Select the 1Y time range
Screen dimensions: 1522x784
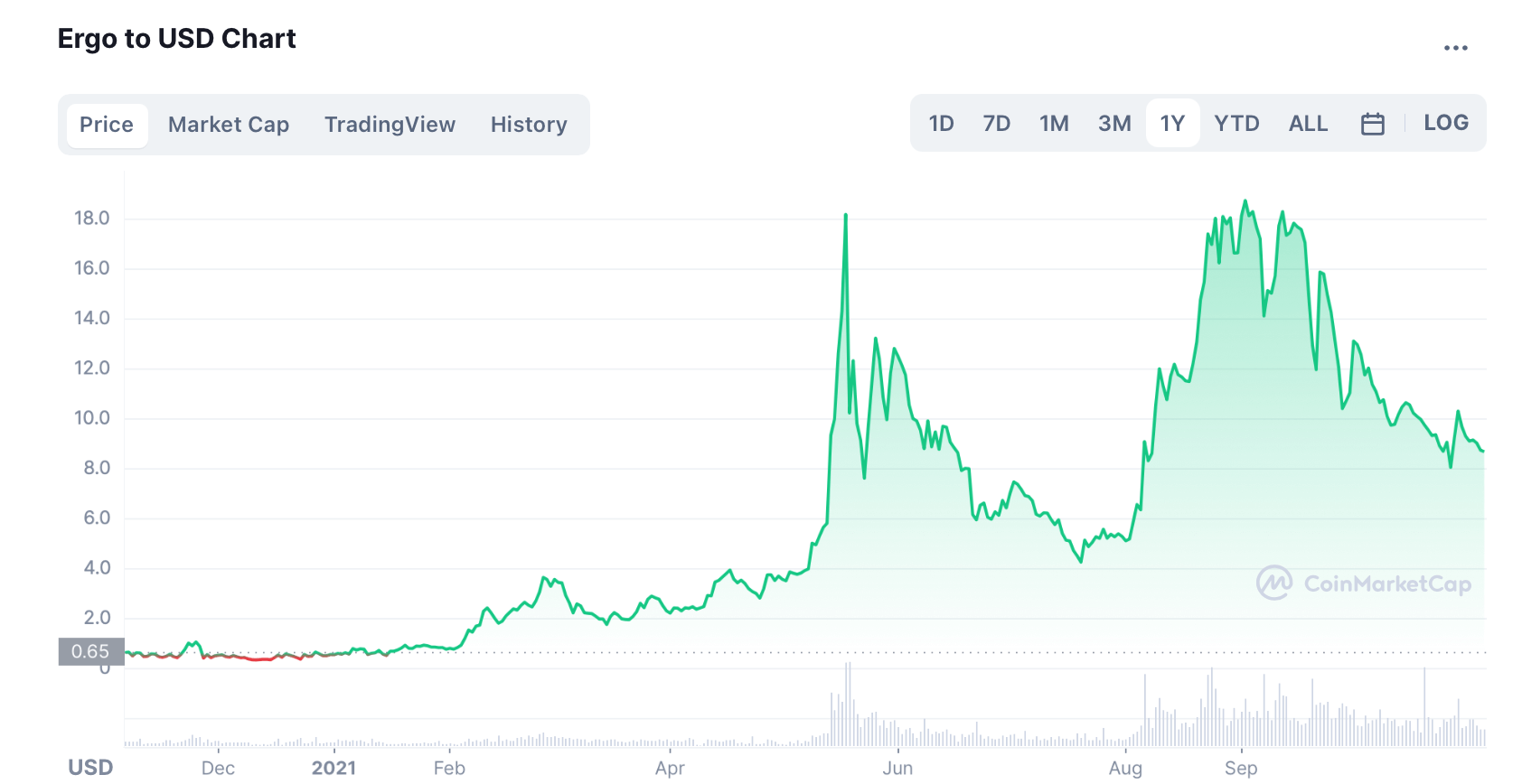click(1172, 124)
